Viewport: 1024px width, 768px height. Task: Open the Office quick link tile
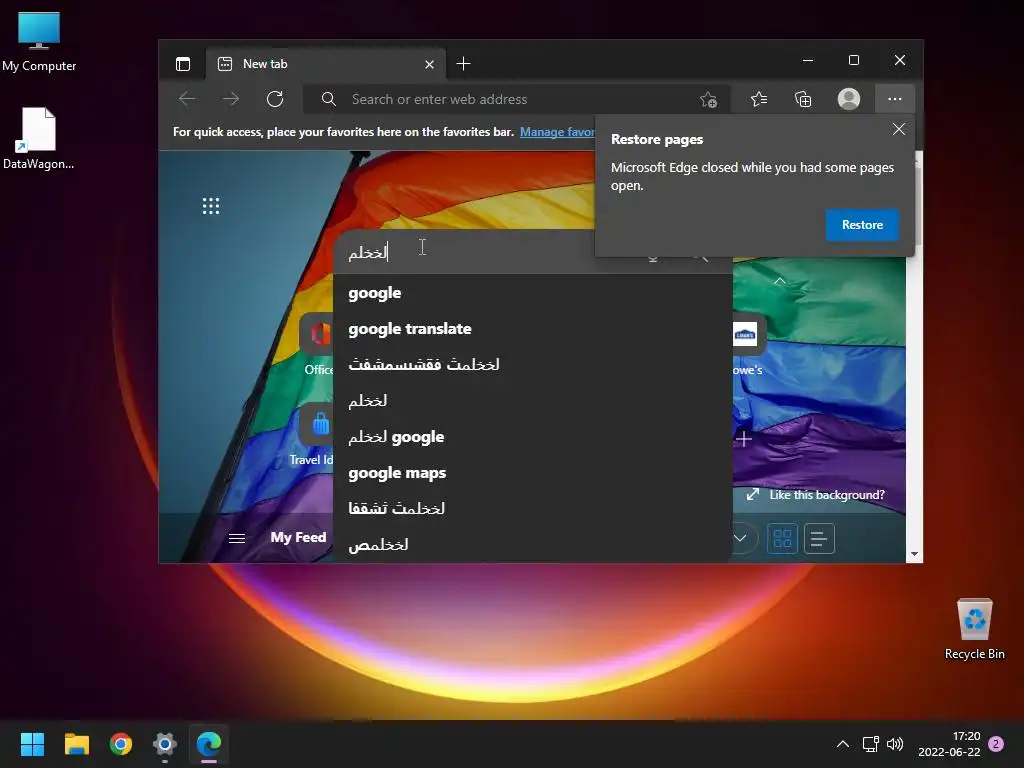click(x=317, y=345)
